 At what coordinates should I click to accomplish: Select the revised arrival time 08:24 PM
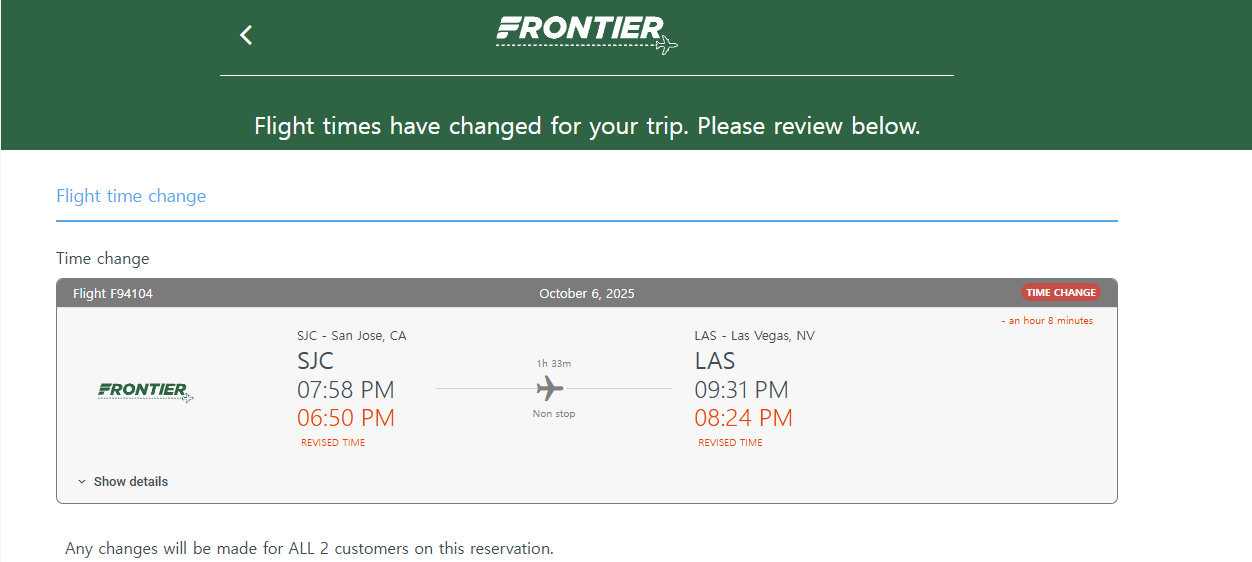(744, 418)
